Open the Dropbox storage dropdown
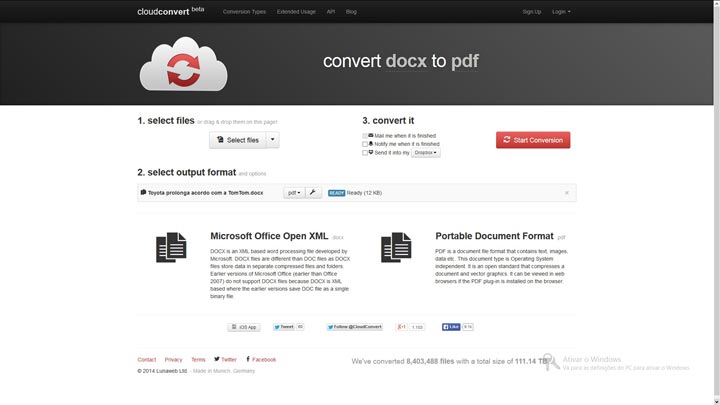This screenshot has height=405, width=720. 426,152
